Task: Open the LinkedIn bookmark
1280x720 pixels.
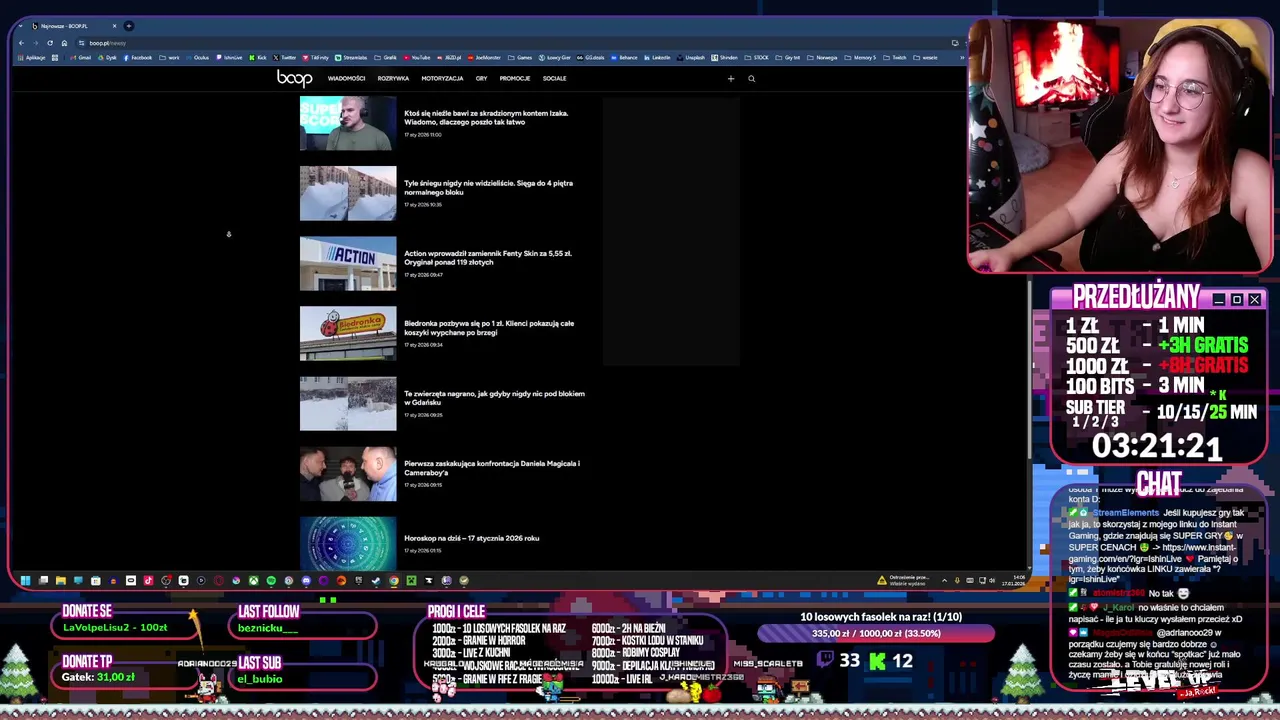Action: [657, 58]
